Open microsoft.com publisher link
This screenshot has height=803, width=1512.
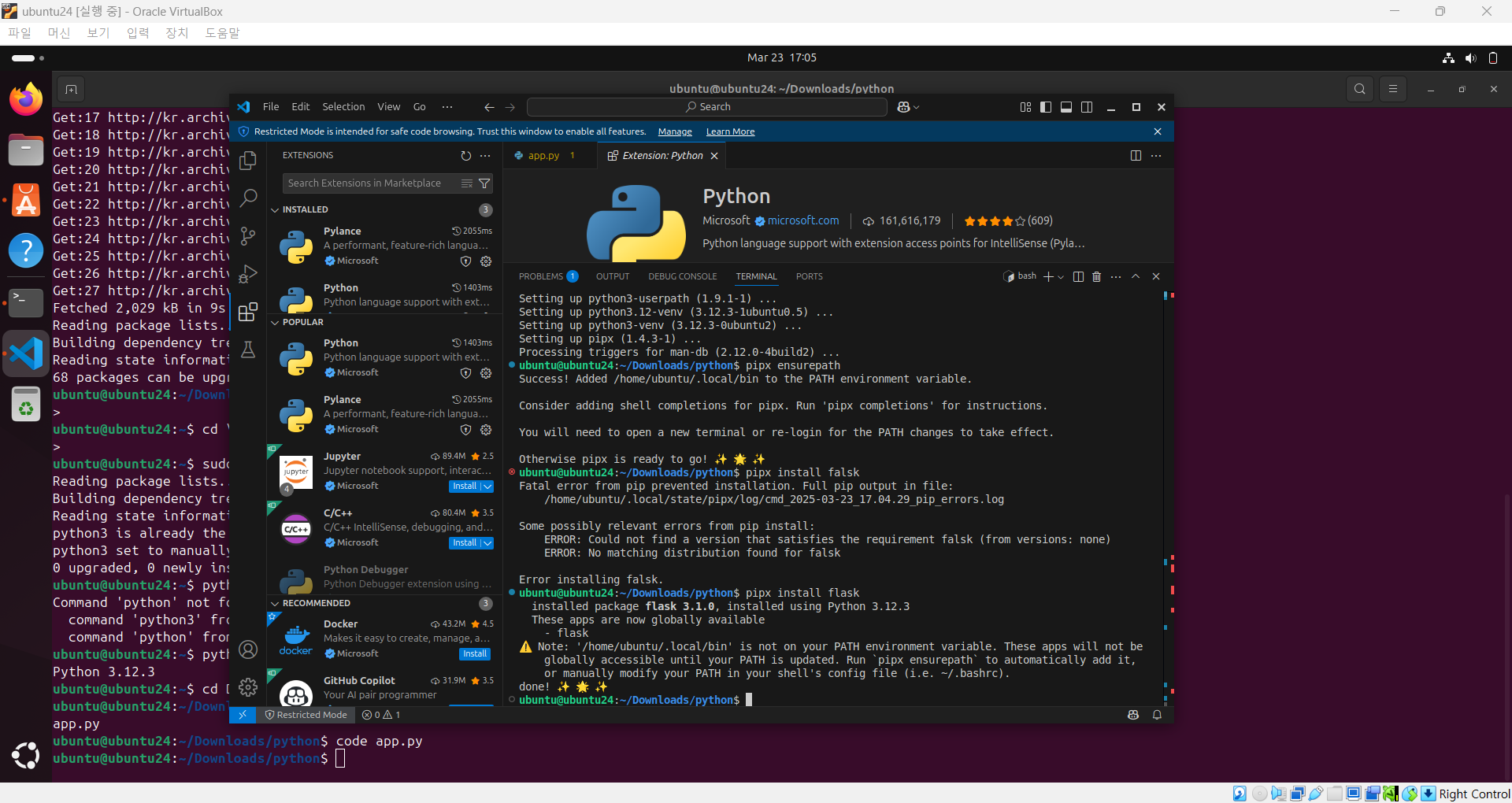[803, 221]
